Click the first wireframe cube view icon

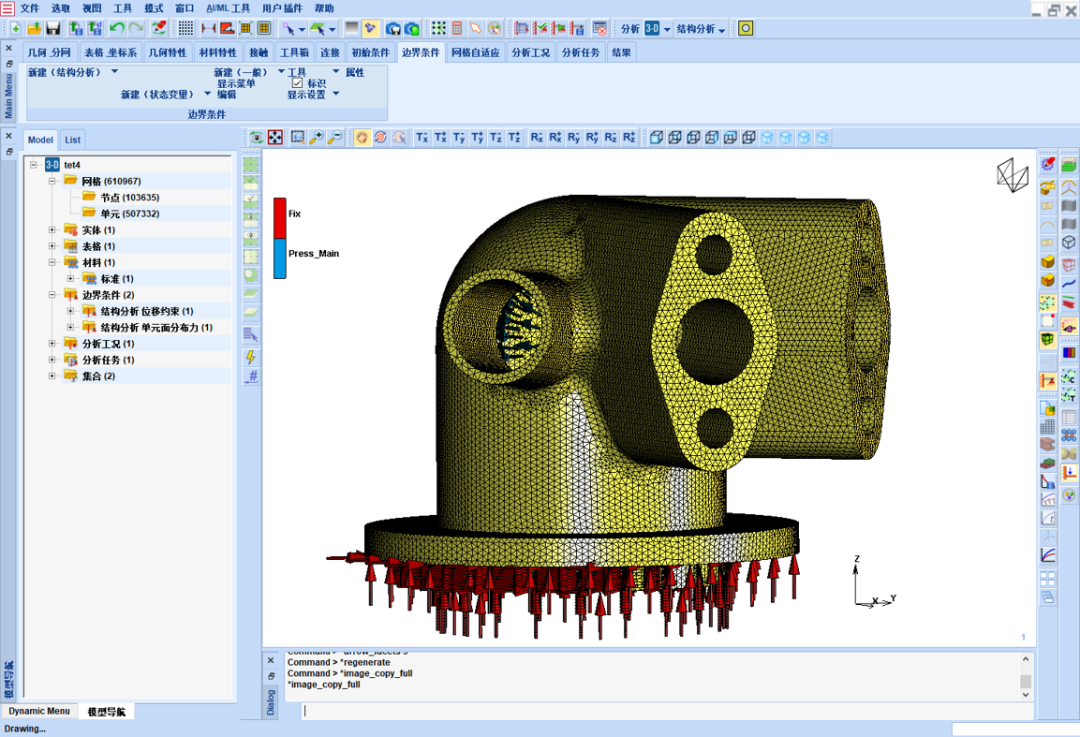click(x=656, y=137)
